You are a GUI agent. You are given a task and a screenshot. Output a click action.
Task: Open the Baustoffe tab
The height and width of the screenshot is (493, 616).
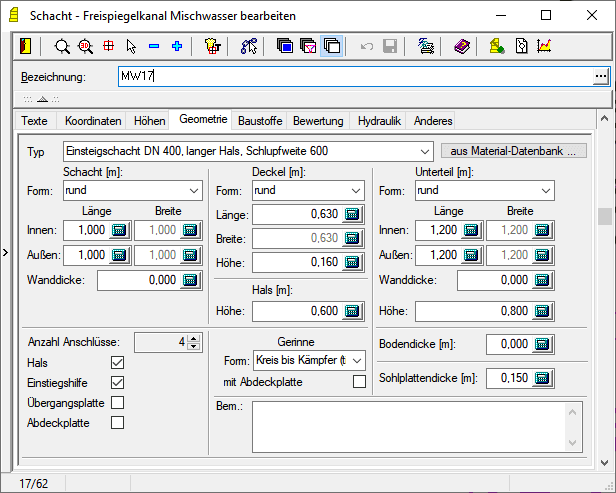tap(260, 120)
